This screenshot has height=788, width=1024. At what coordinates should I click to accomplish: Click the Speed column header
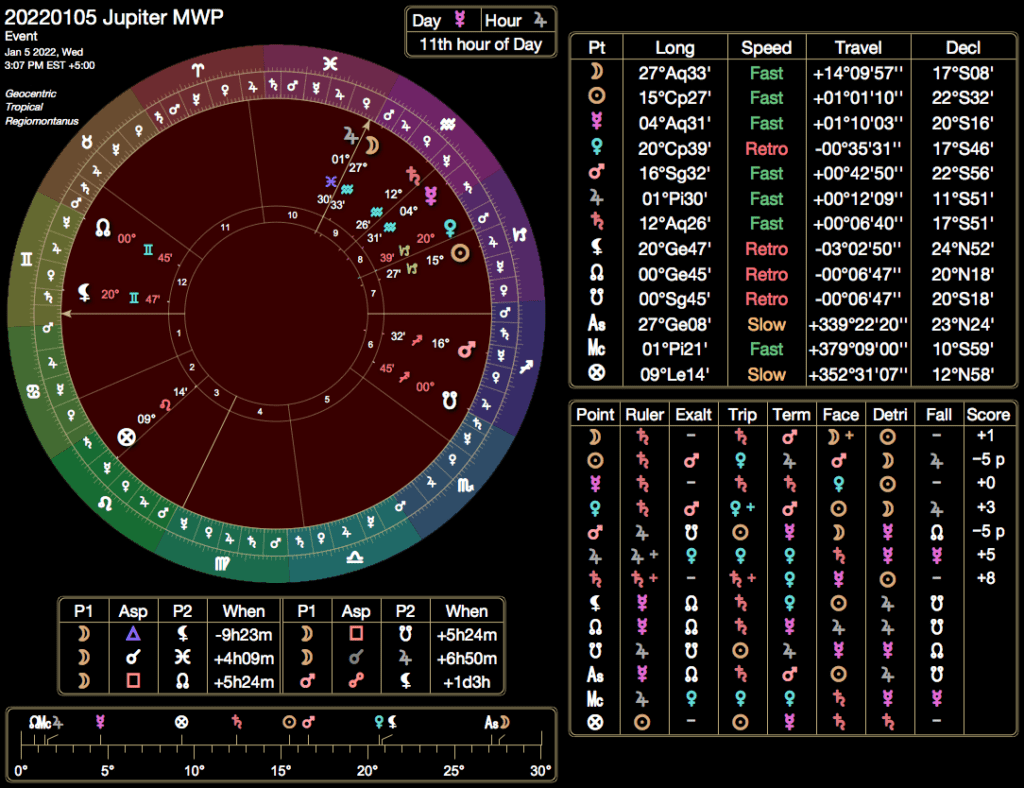tap(766, 48)
